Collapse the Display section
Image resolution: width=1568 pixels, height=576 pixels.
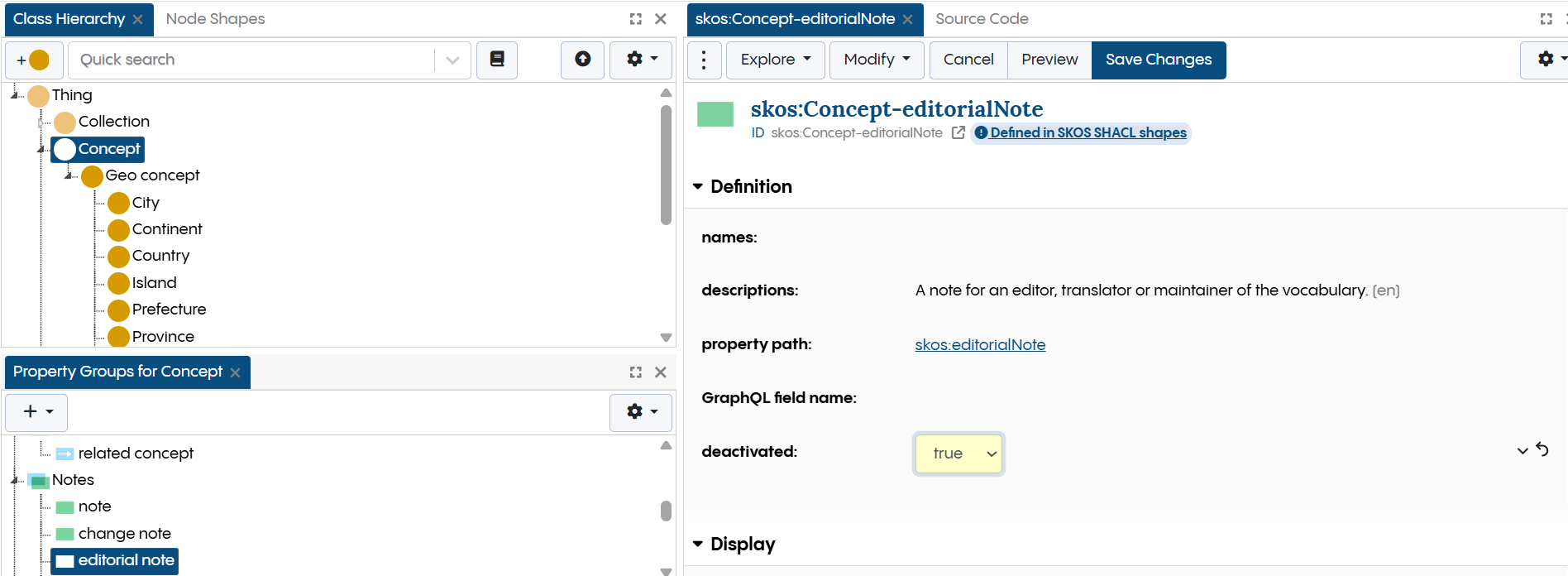click(x=698, y=545)
